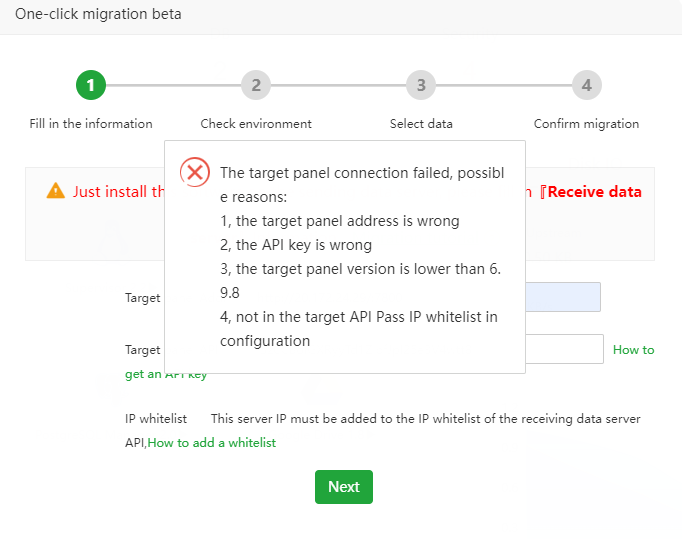Click the step 2 circle indicator
The image size is (682, 539).
point(256,85)
